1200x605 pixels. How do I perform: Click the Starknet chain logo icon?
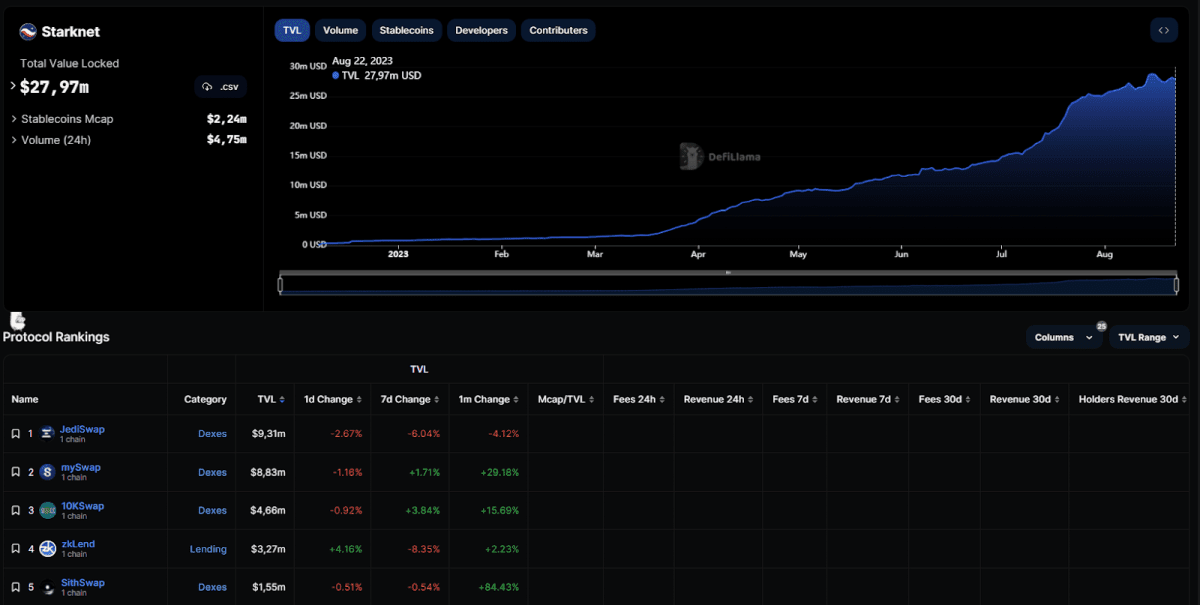tap(28, 32)
